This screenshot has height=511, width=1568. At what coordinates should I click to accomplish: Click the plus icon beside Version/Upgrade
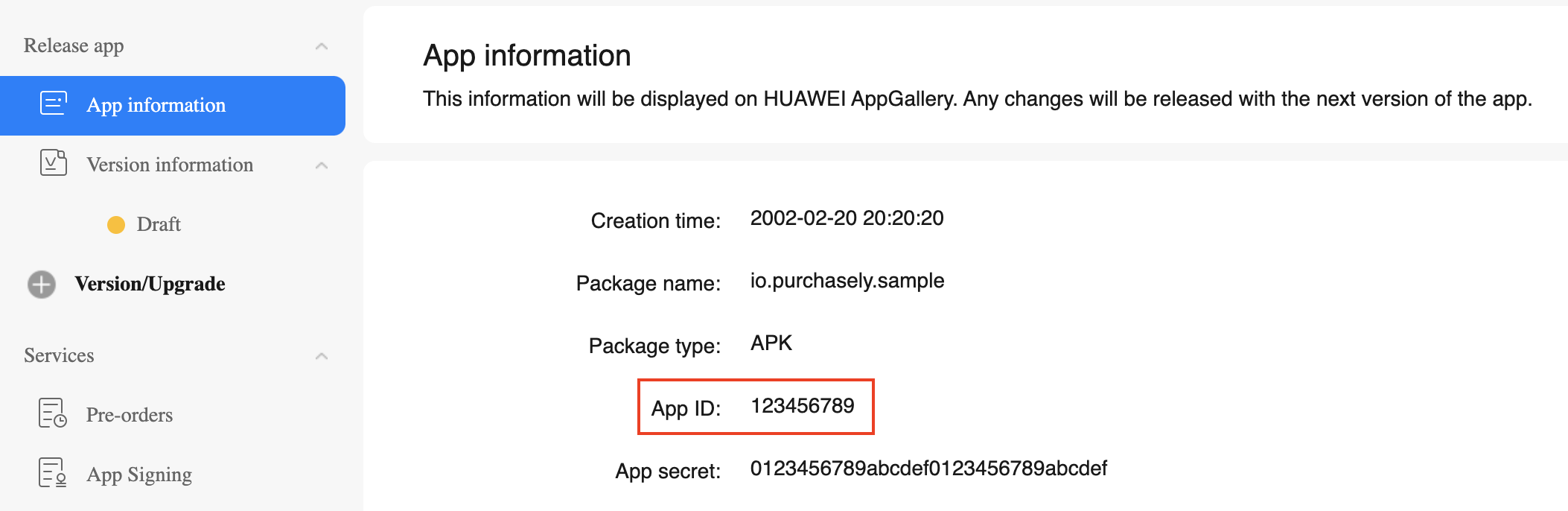[x=42, y=284]
